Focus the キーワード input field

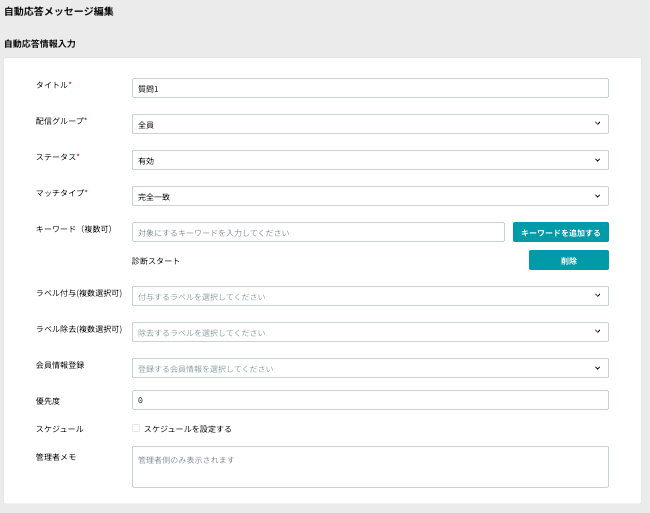[x=318, y=232]
